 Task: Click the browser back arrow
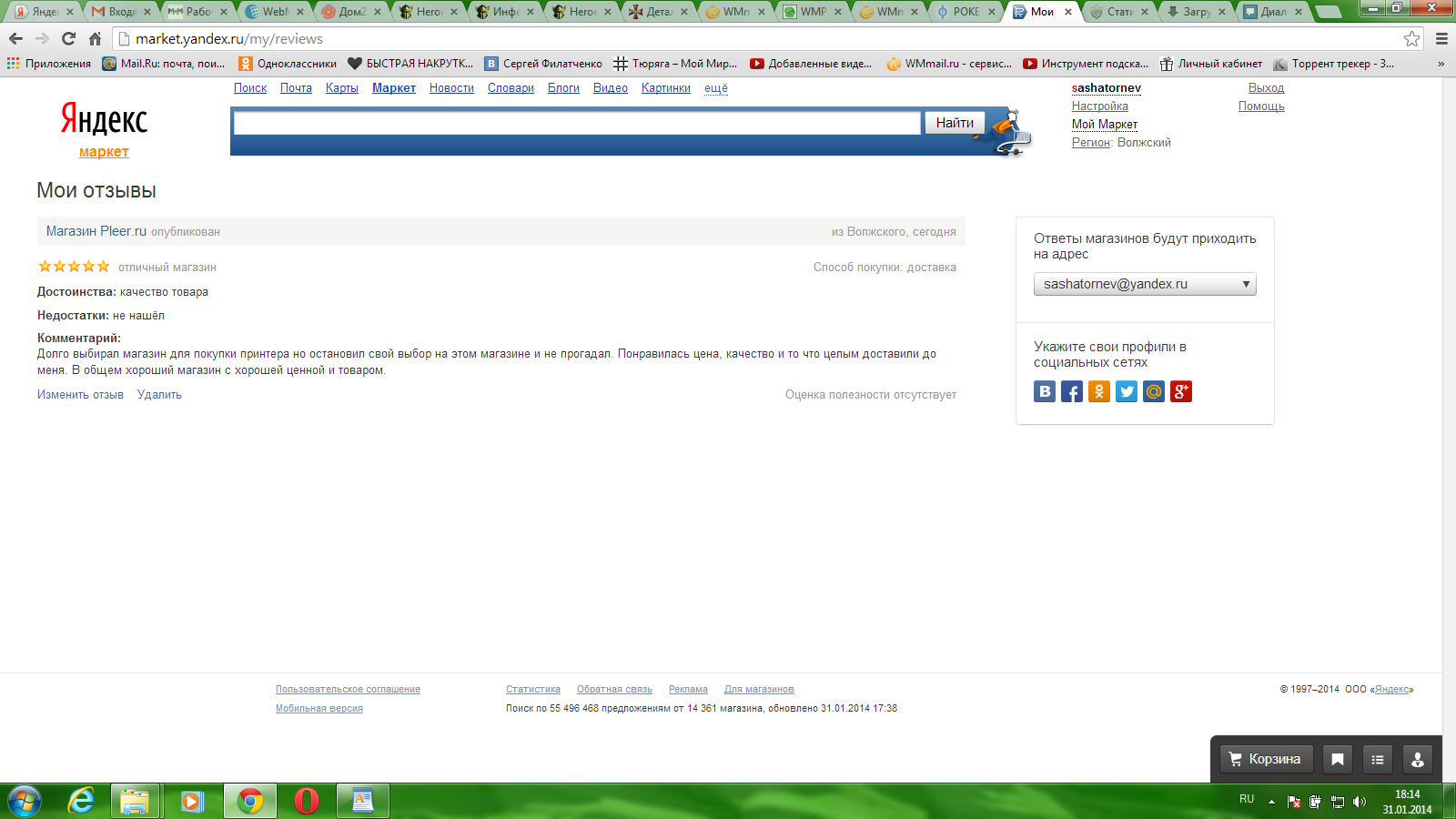(15, 38)
